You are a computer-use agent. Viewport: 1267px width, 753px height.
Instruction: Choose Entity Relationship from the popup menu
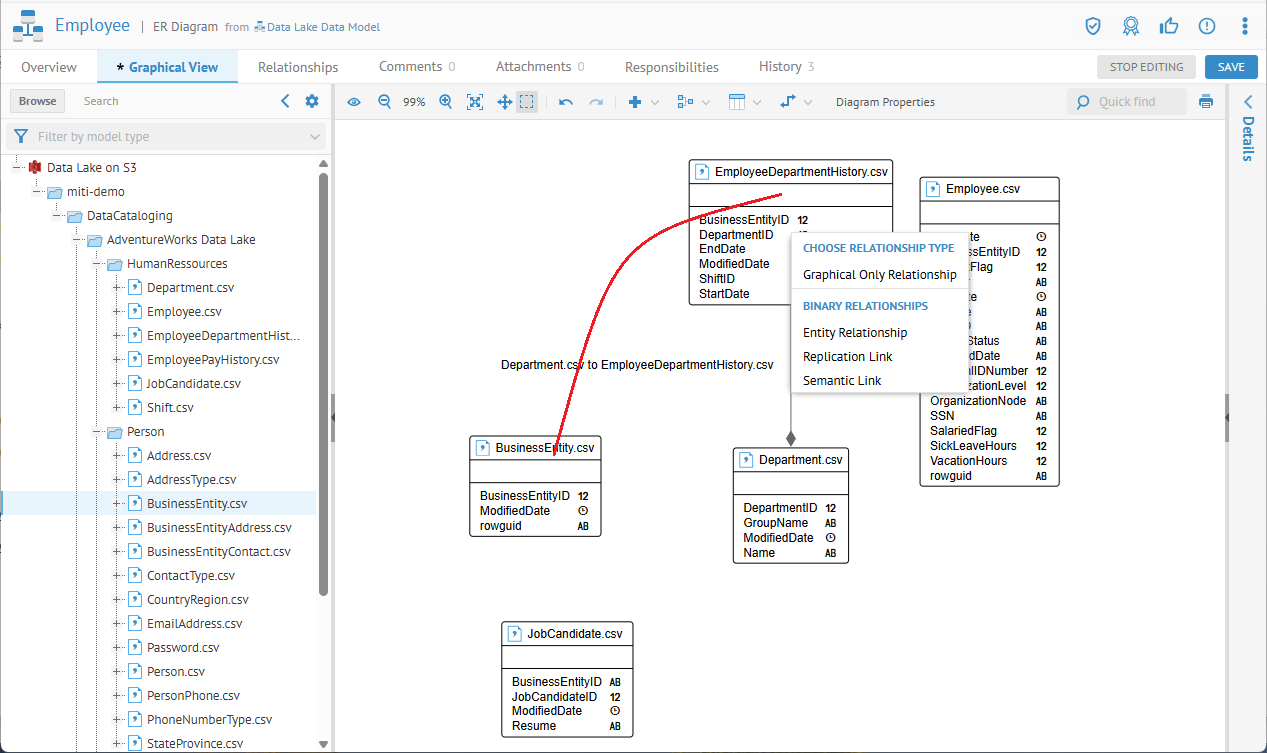click(855, 333)
